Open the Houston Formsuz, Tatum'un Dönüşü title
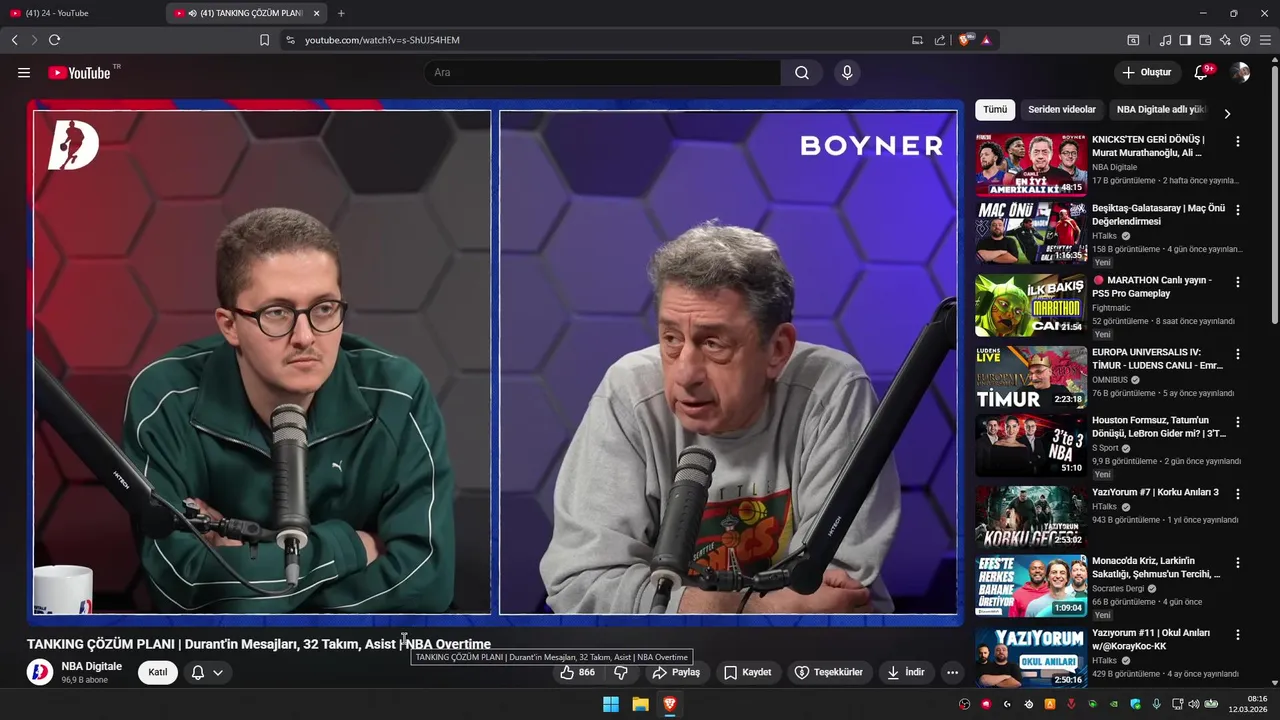Image resolution: width=1280 pixels, height=720 pixels. point(1159,427)
